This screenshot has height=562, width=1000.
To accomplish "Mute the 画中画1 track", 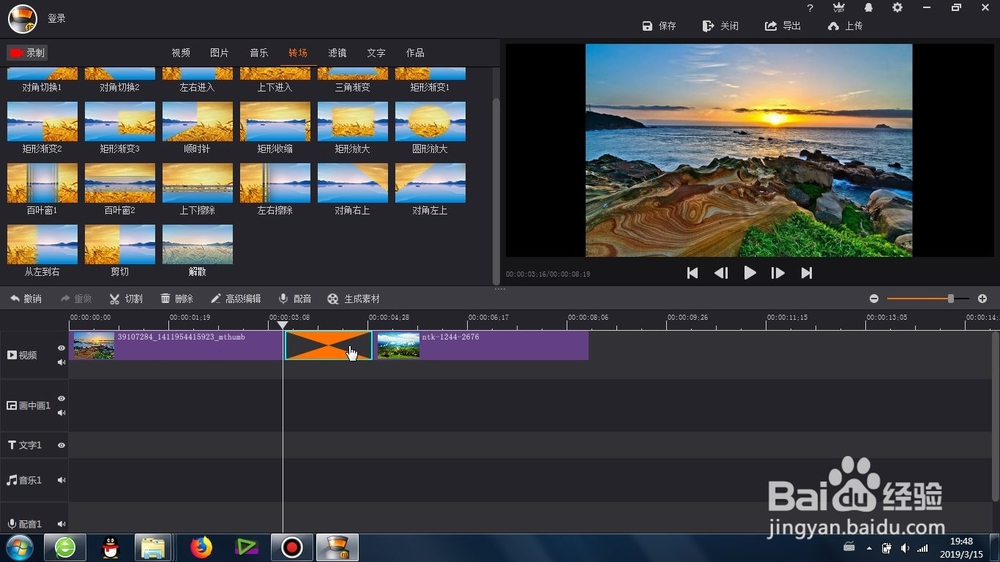I will coord(61,413).
